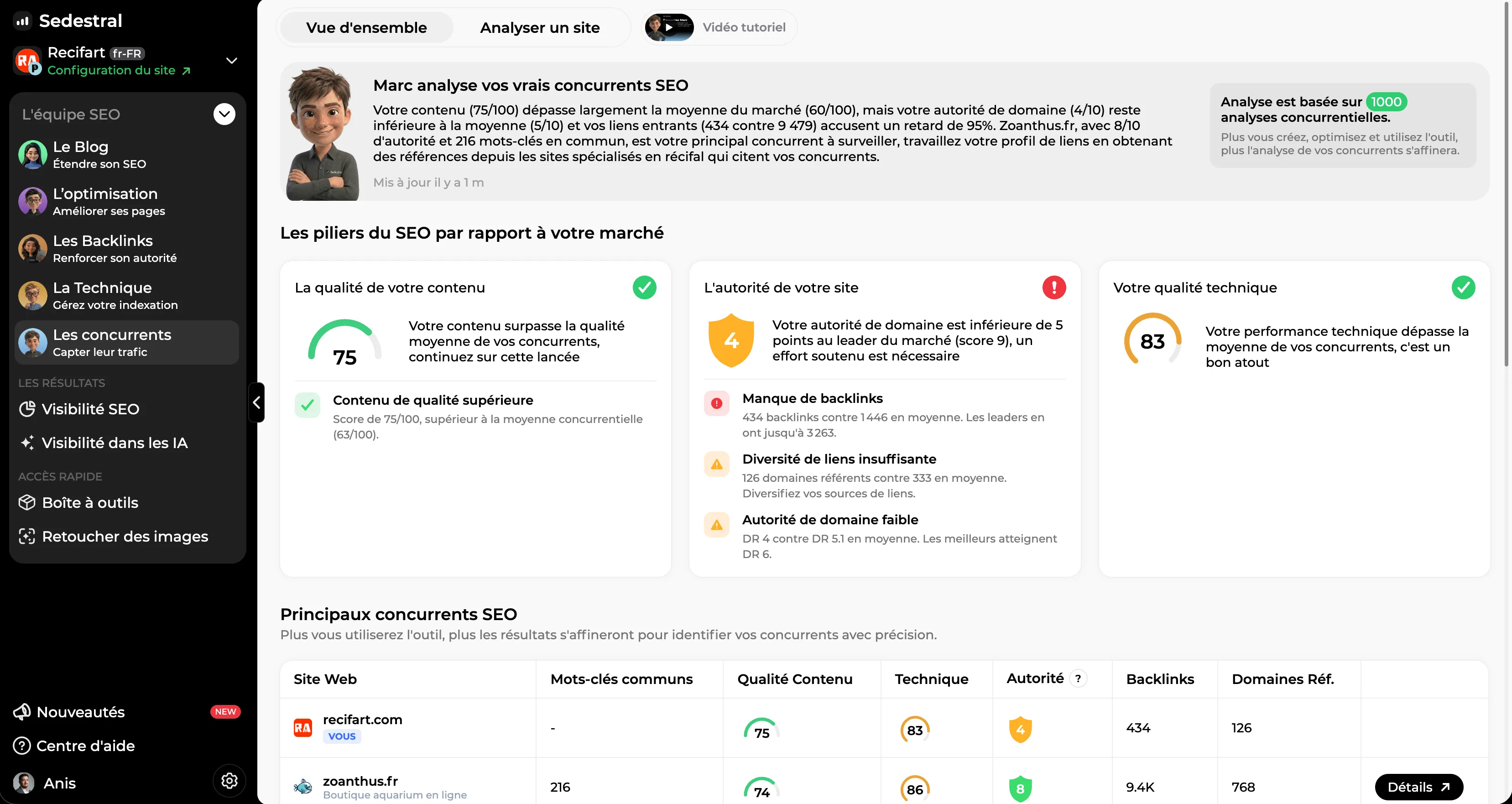Image resolution: width=1512 pixels, height=804 pixels.
Task: Click the Qualité Contenu column header
Action: tap(795, 679)
